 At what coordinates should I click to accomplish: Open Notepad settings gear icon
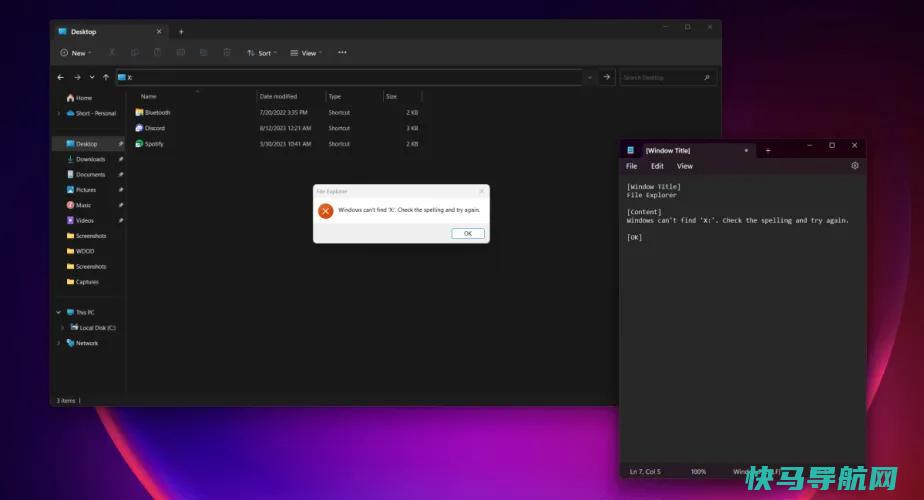(854, 166)
